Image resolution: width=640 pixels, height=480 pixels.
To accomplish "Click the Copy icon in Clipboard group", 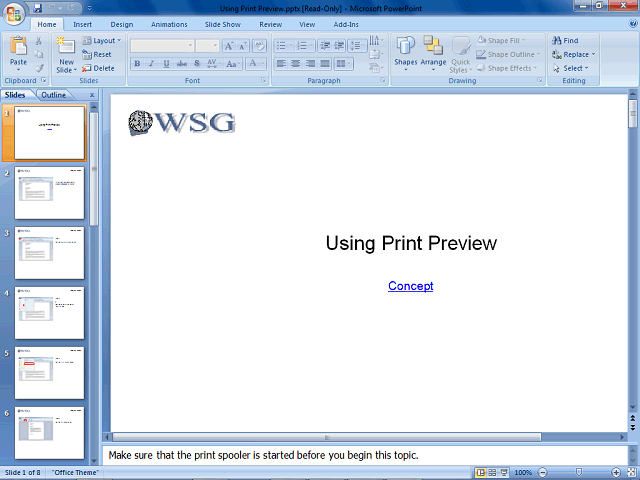I will [x=39, y=54].
